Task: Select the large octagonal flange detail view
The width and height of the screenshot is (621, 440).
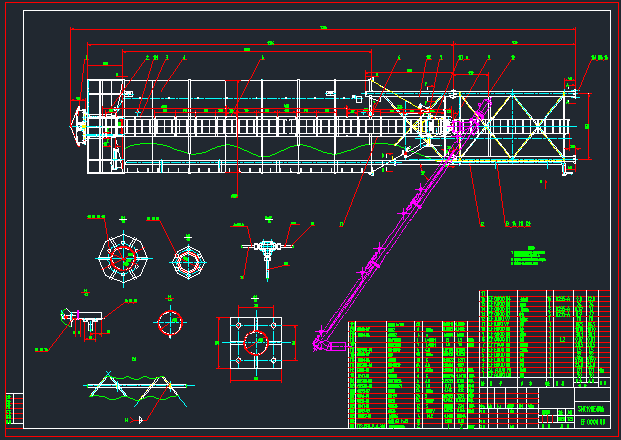Action: point(124,259)
